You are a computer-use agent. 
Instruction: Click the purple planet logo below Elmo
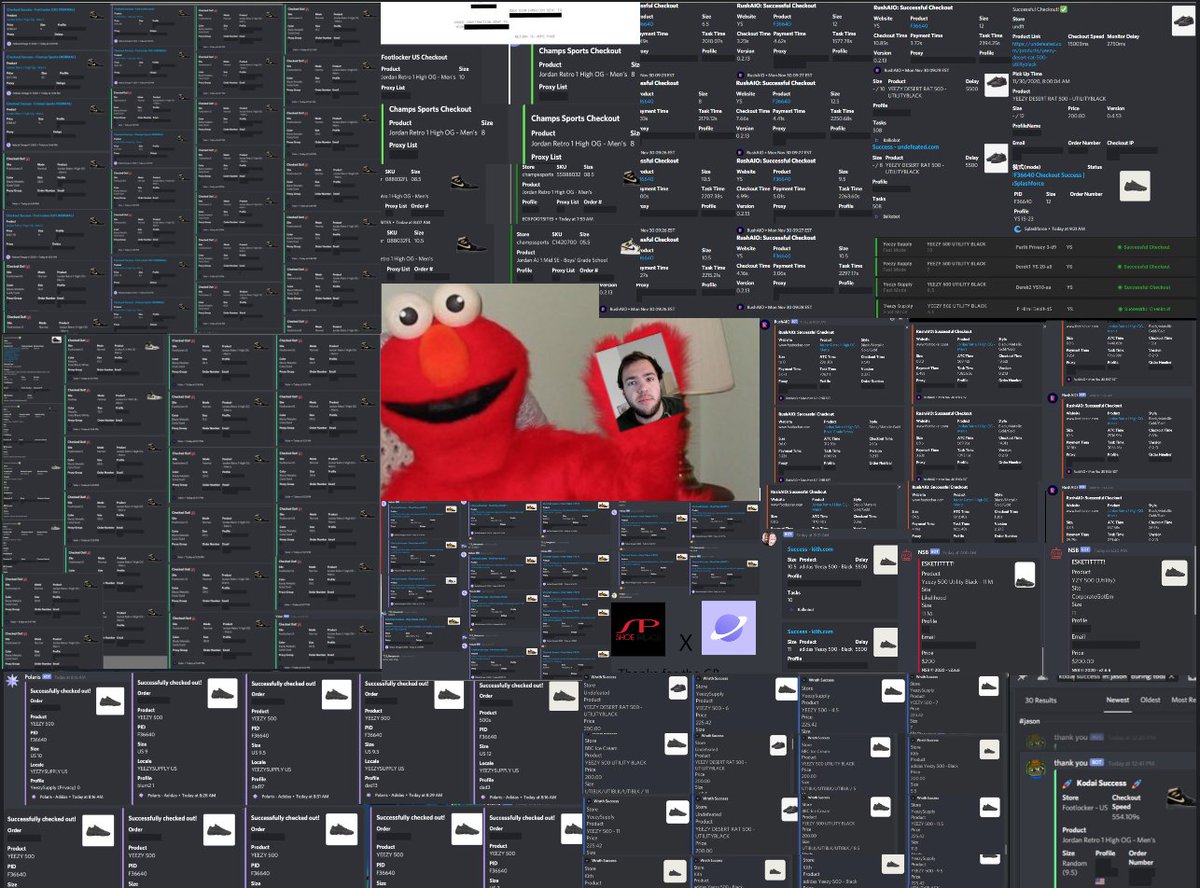coord(728,629)
